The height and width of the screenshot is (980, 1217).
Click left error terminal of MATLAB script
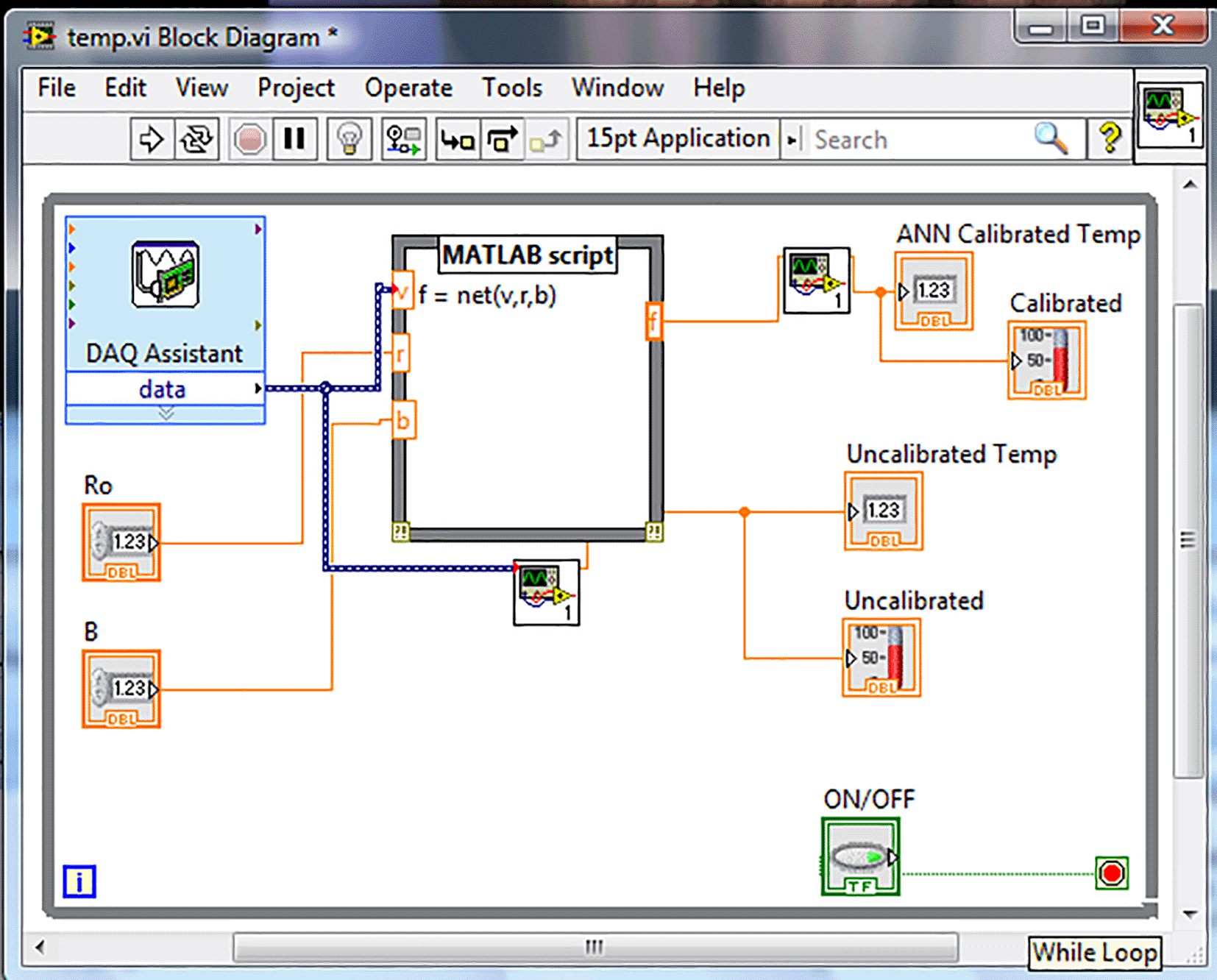click(400, 532)
